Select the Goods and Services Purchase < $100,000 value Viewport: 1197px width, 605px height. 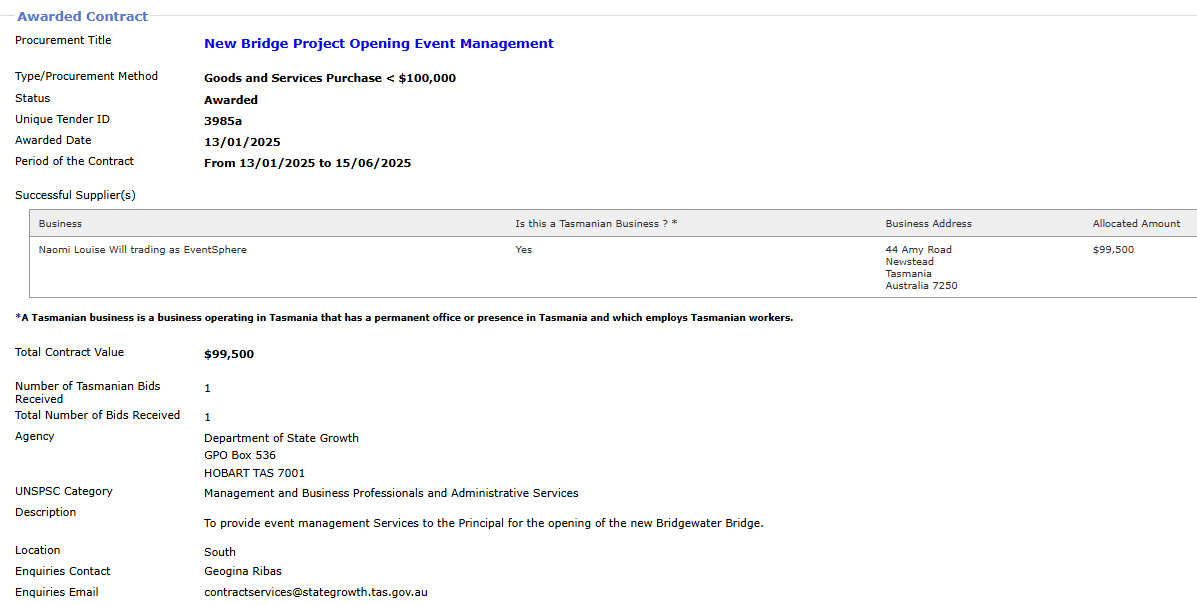[x=330, y=78]
